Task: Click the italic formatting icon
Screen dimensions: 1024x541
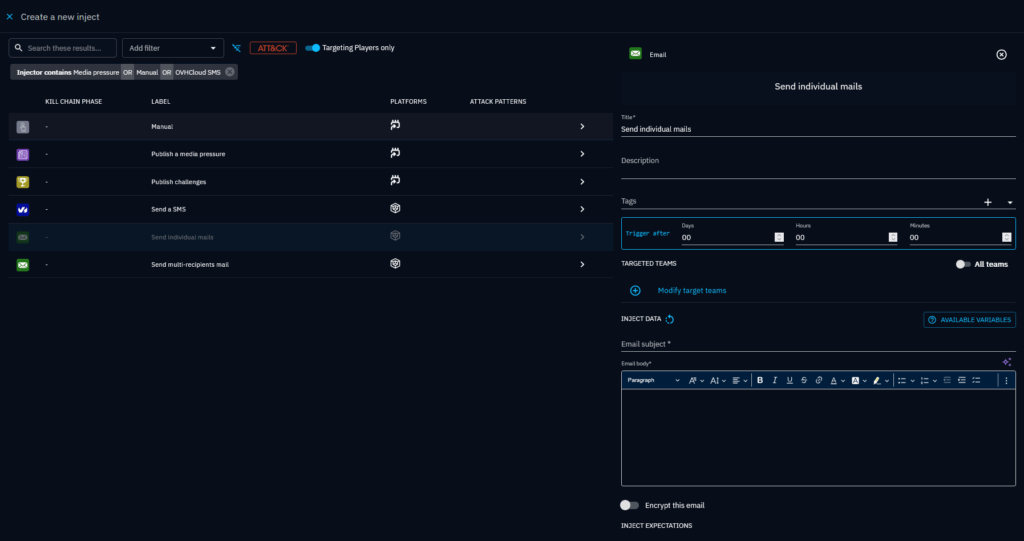Action: [x=775, y=381]
